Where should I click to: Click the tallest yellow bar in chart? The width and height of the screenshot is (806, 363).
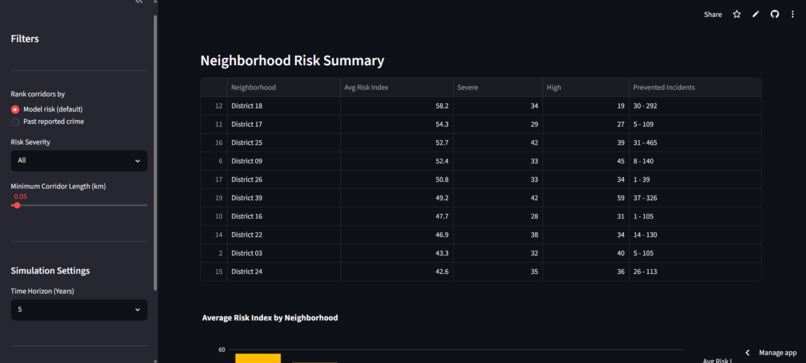[x=258, y=358]
